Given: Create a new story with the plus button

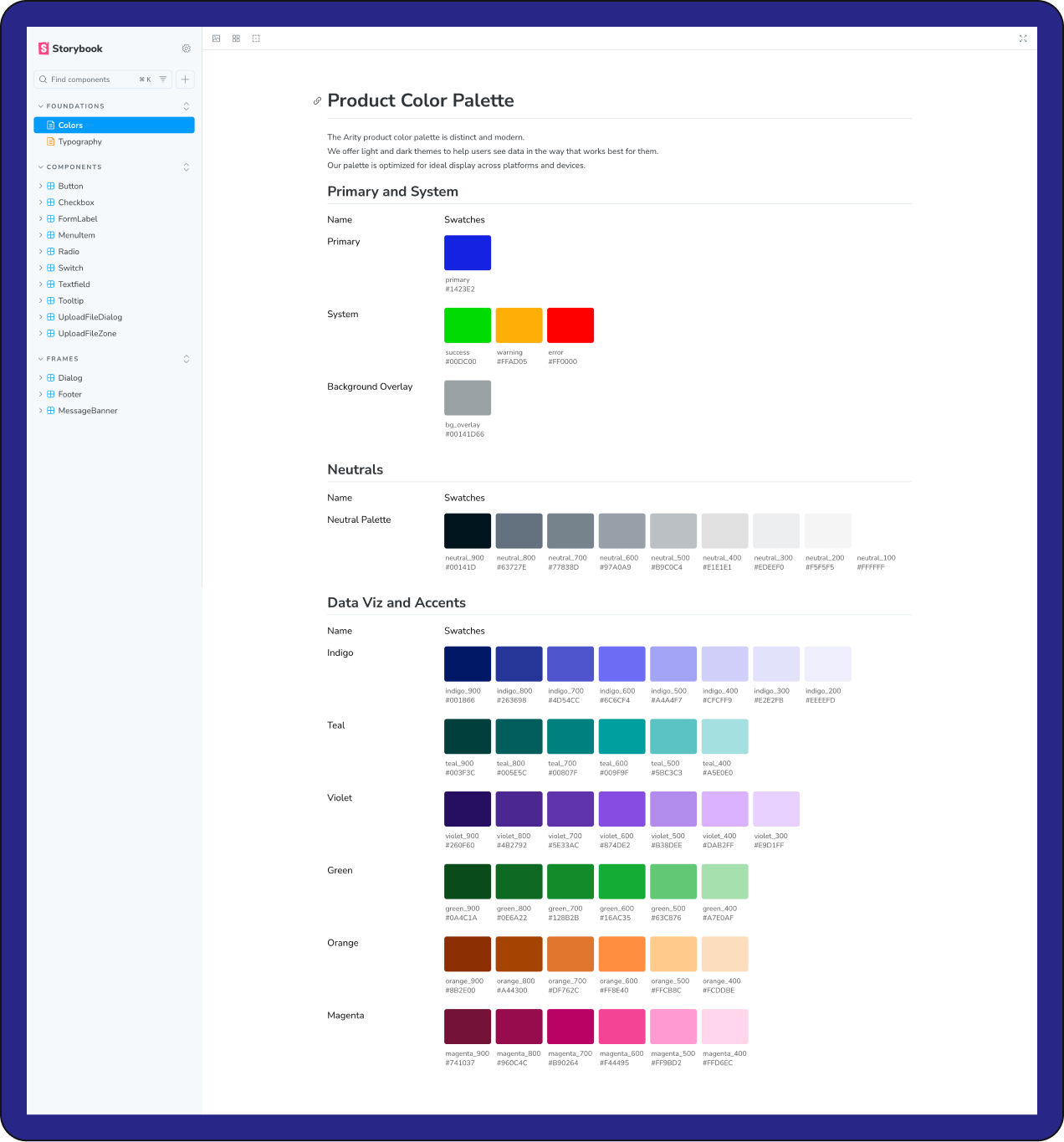Looking at the screenshot, I should (x=184, y=79).
